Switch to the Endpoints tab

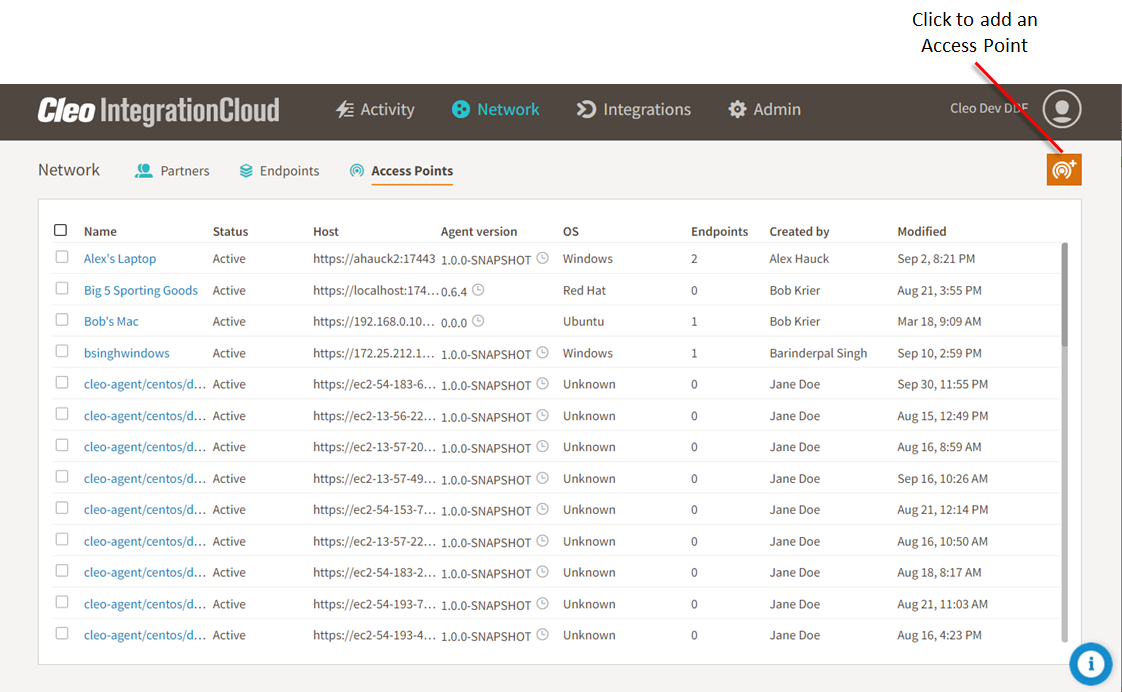(279, 171)
